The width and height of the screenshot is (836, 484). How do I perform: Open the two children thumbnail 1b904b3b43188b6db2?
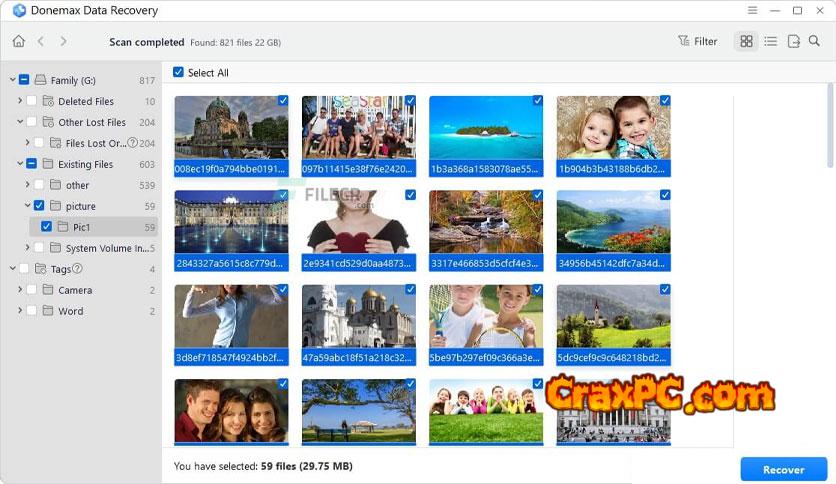(613, 127)
